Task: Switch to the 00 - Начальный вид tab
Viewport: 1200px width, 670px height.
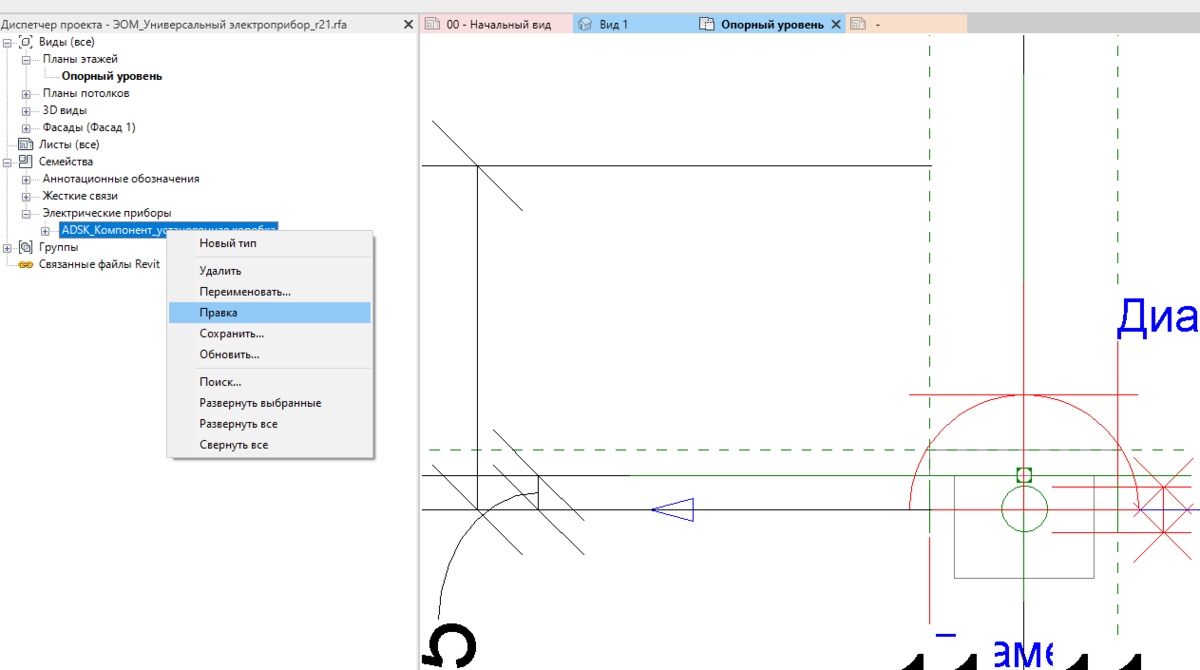Action: coord(497,24)
